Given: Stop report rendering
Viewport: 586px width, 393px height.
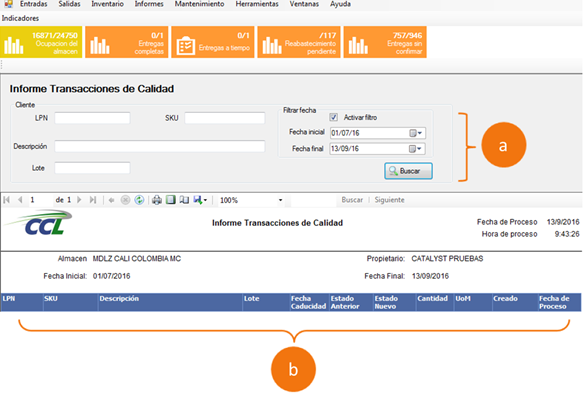Looking at the screenshot, I should (x=125, y=200).
